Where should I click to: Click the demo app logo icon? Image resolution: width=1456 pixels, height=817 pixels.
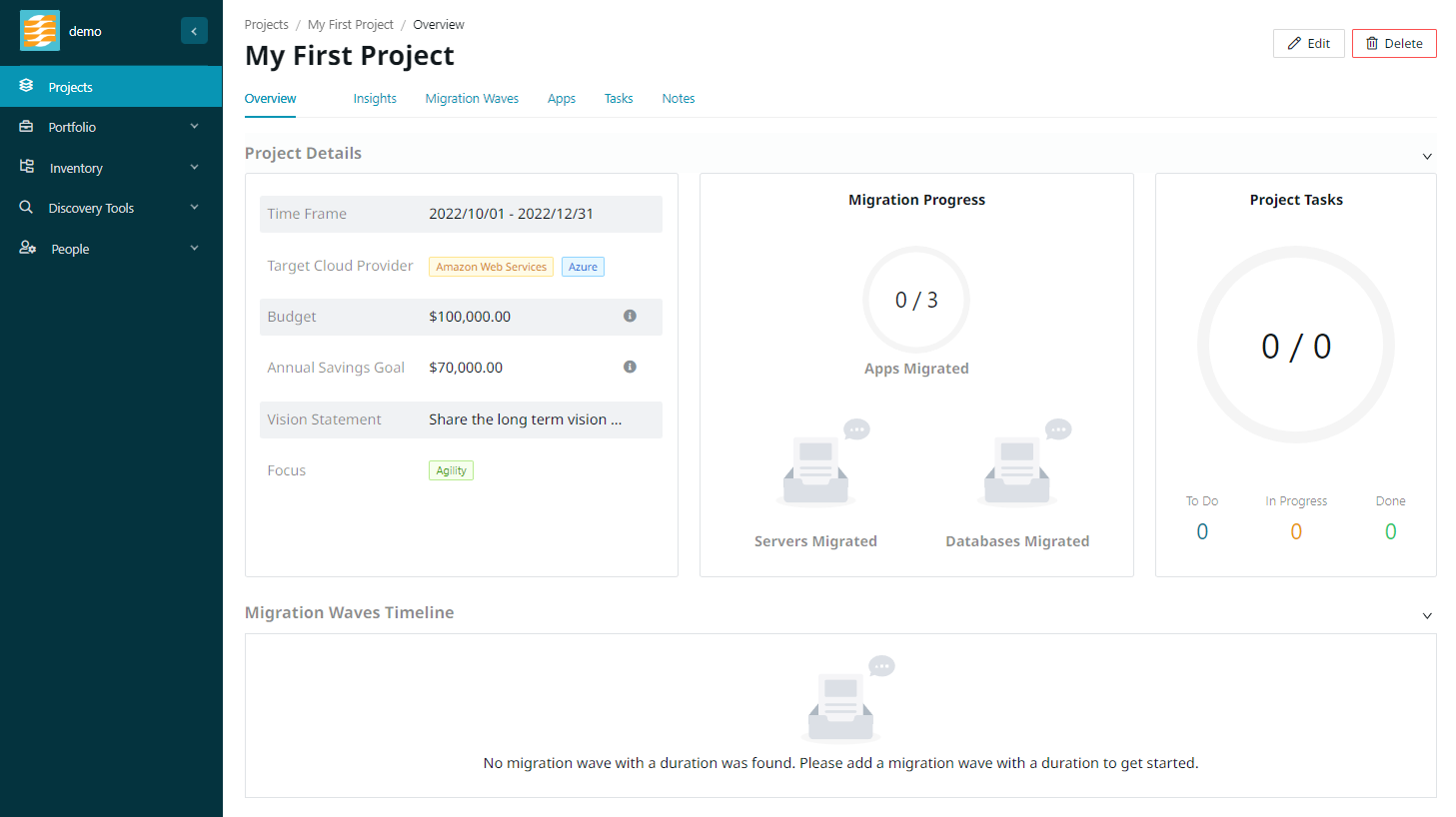(x=40, y=31)
